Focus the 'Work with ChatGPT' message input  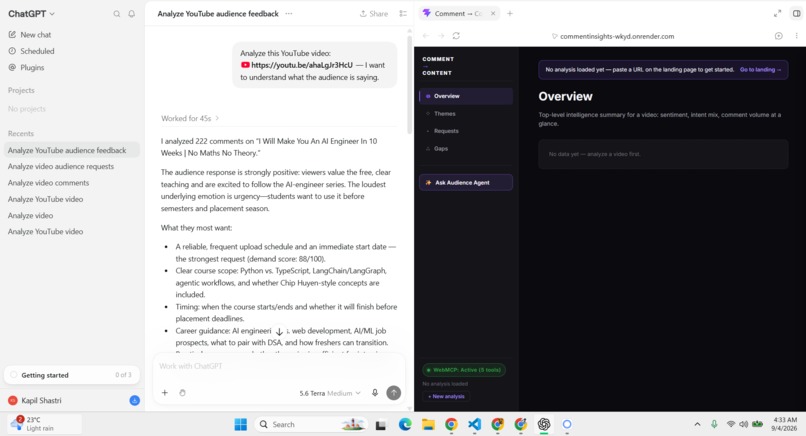tap(278, 366)
